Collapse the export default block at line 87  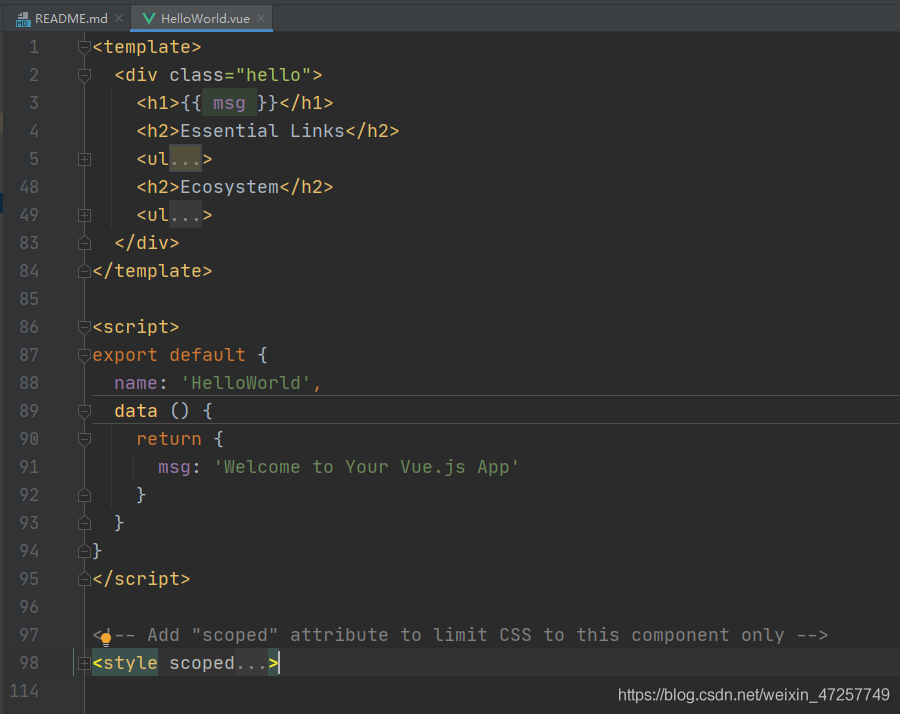84,355
